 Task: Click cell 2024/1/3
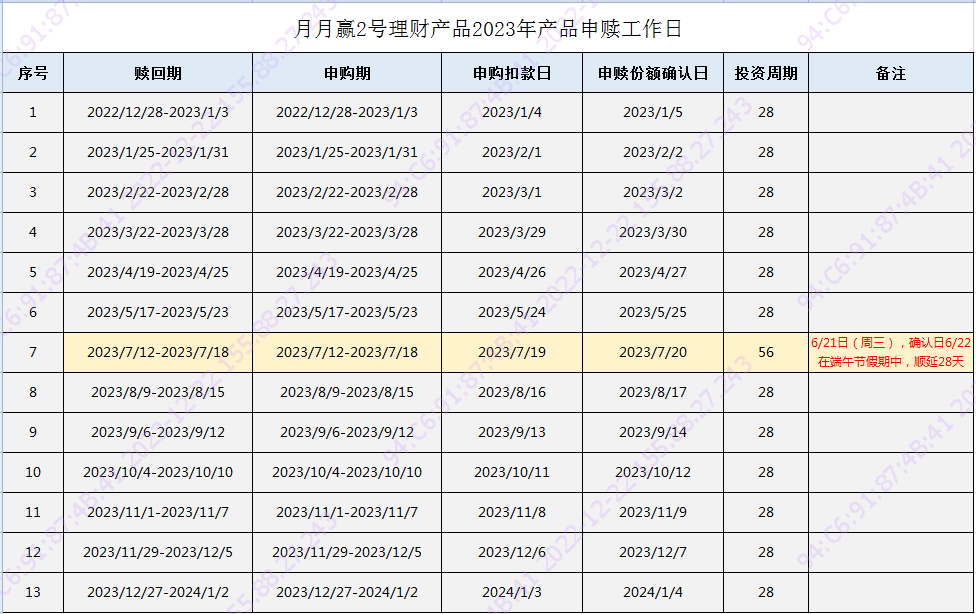[x=512, y=592]
